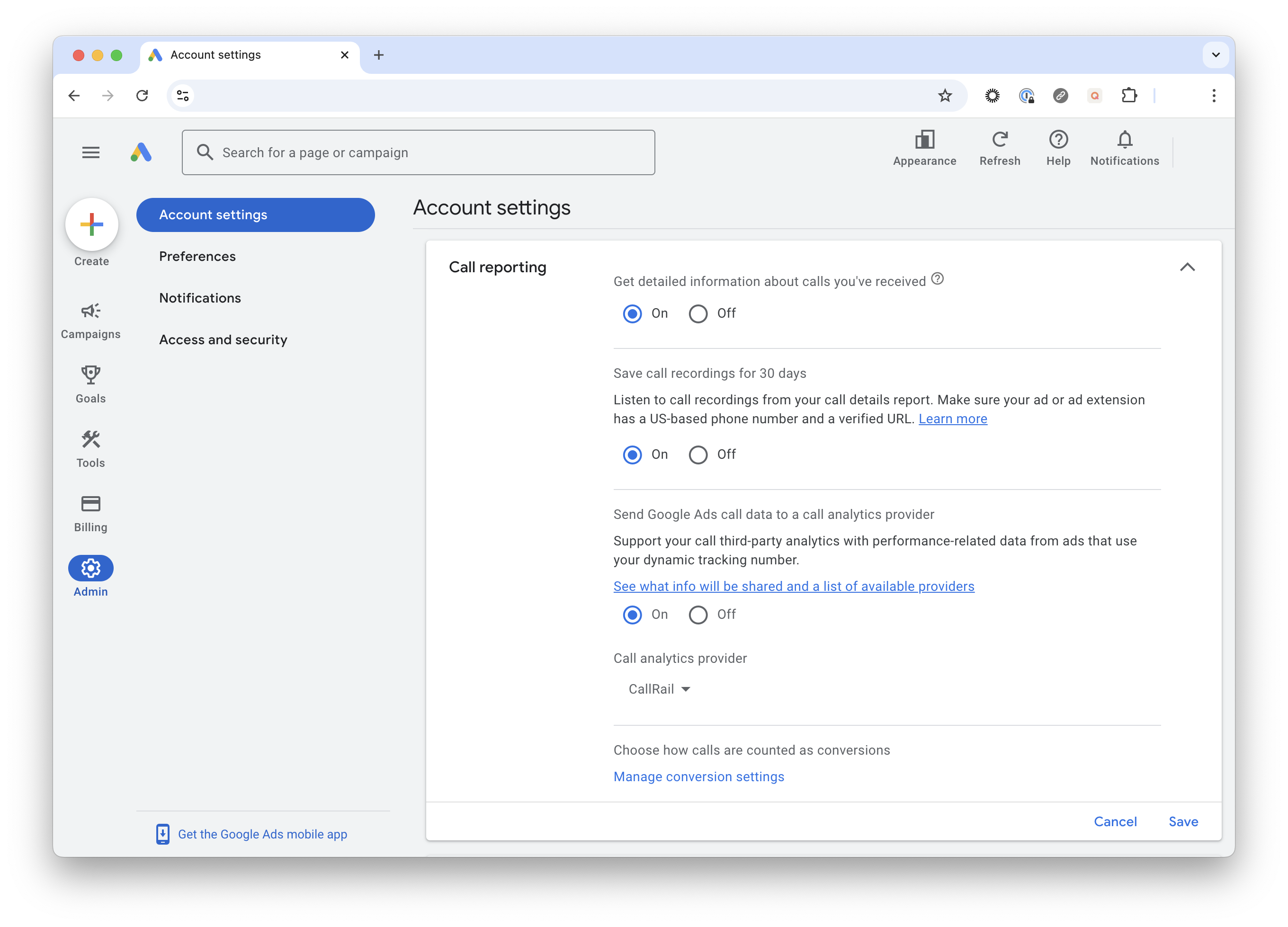Click the mobile app download icon
Image resolution: width=1288 pixels, height=927 pixels.
[162, 834]
